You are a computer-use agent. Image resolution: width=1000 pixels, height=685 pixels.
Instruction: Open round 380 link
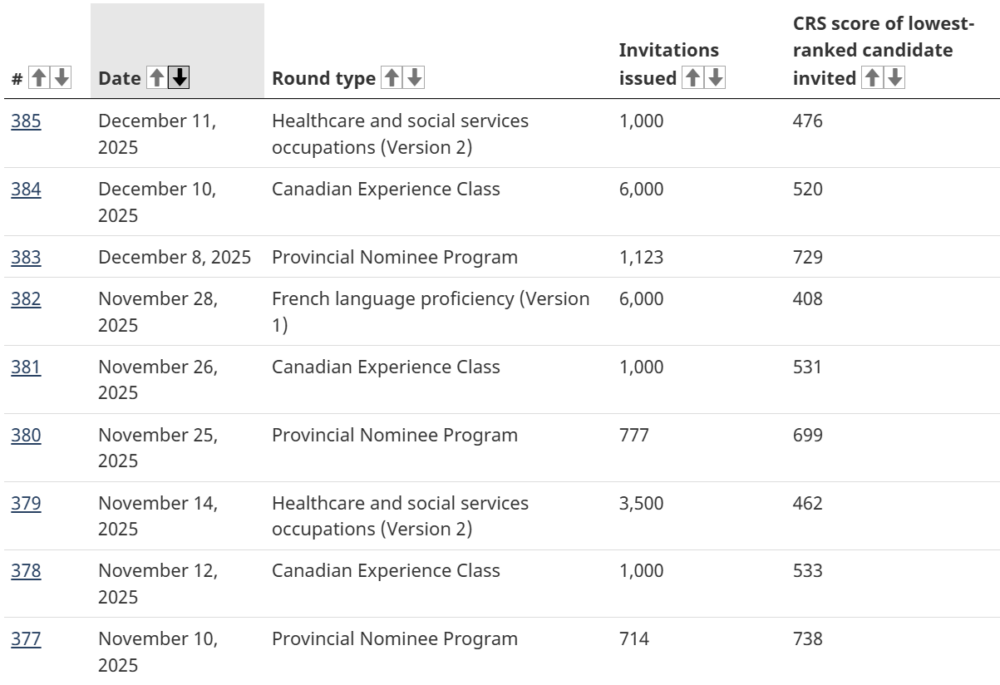click(26, 435)
